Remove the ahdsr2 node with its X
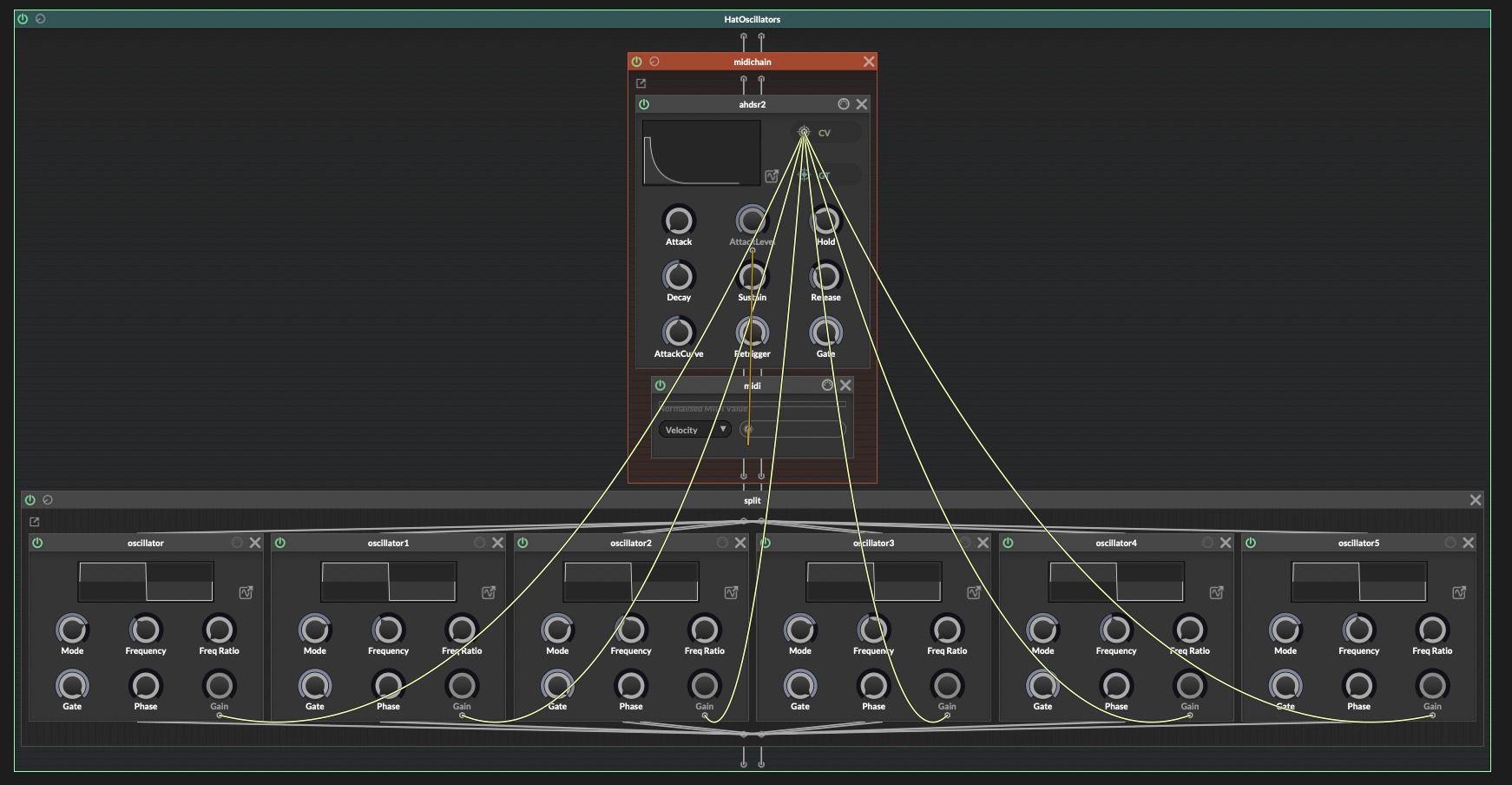This screenshot has height=785, width=1512. click(862, 104)
